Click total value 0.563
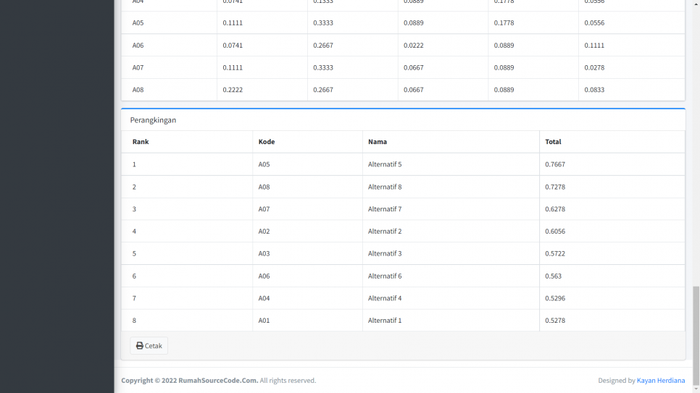700x393 pixels. click(x=553, y=276)
